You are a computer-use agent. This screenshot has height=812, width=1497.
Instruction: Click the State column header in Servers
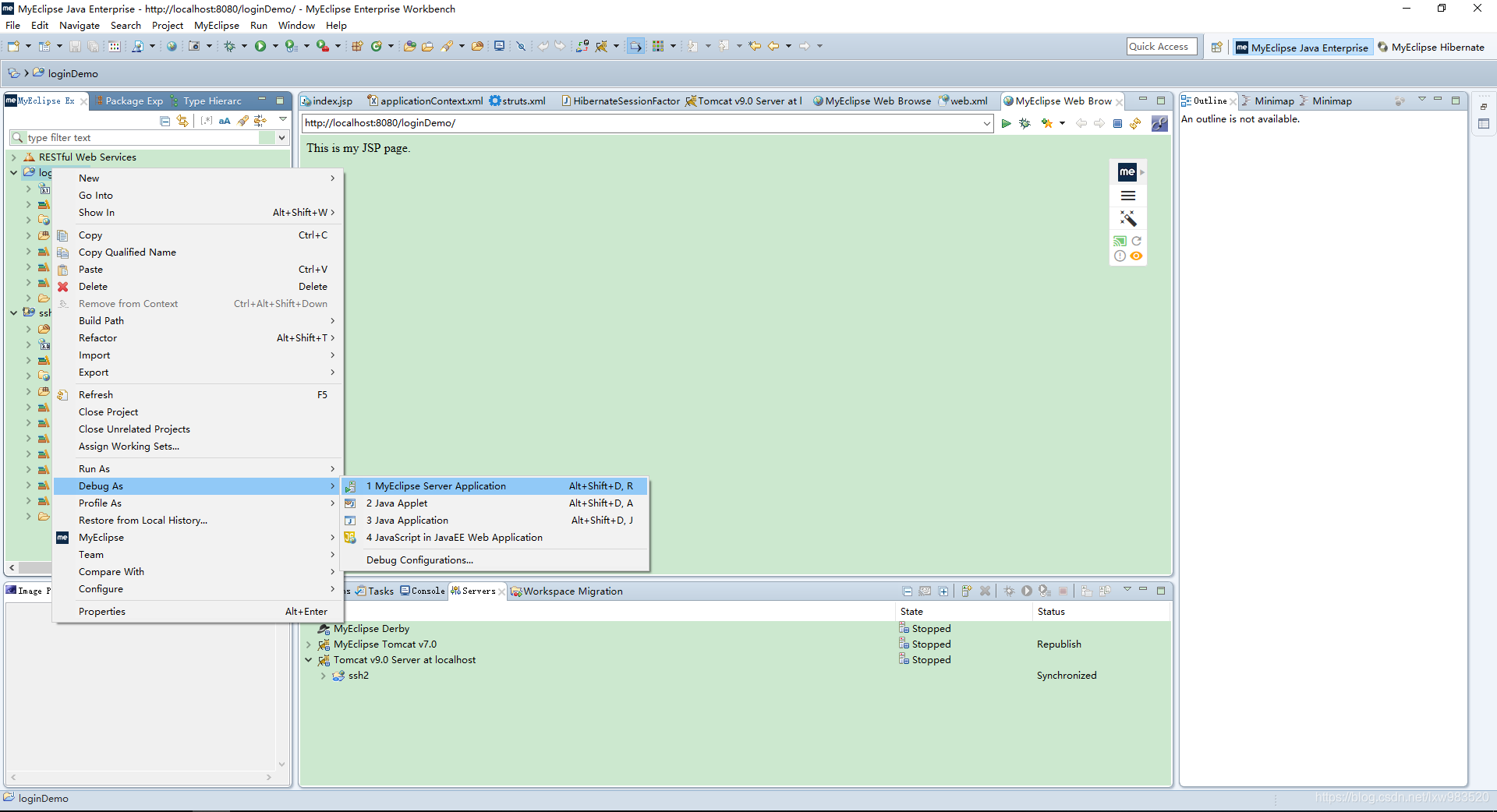coord(964,612)
